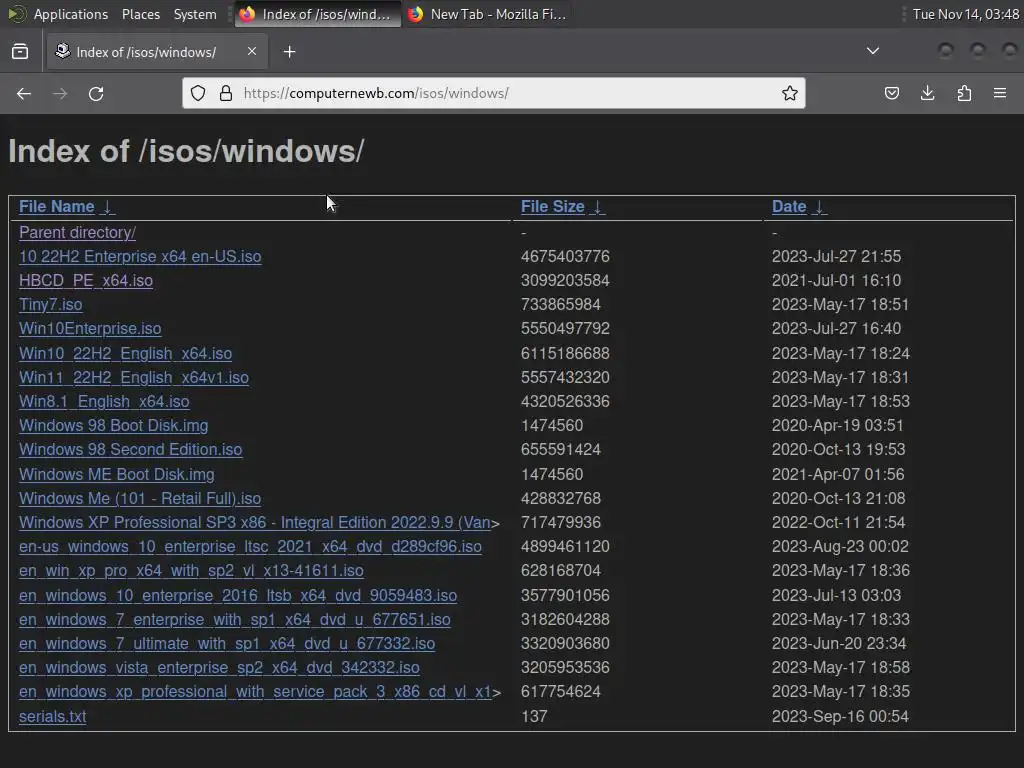Viewport: 1024px width, 768px height.
Task: Open the tracking protection shield icon
Action: (198, 93)
